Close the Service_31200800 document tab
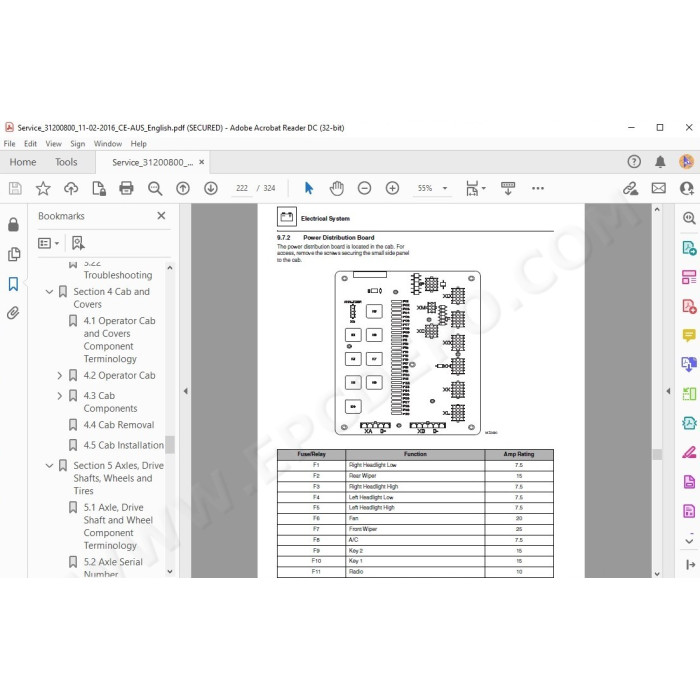Image resolution: width=700 pixels, height=700 pixels. click(202, 162)
